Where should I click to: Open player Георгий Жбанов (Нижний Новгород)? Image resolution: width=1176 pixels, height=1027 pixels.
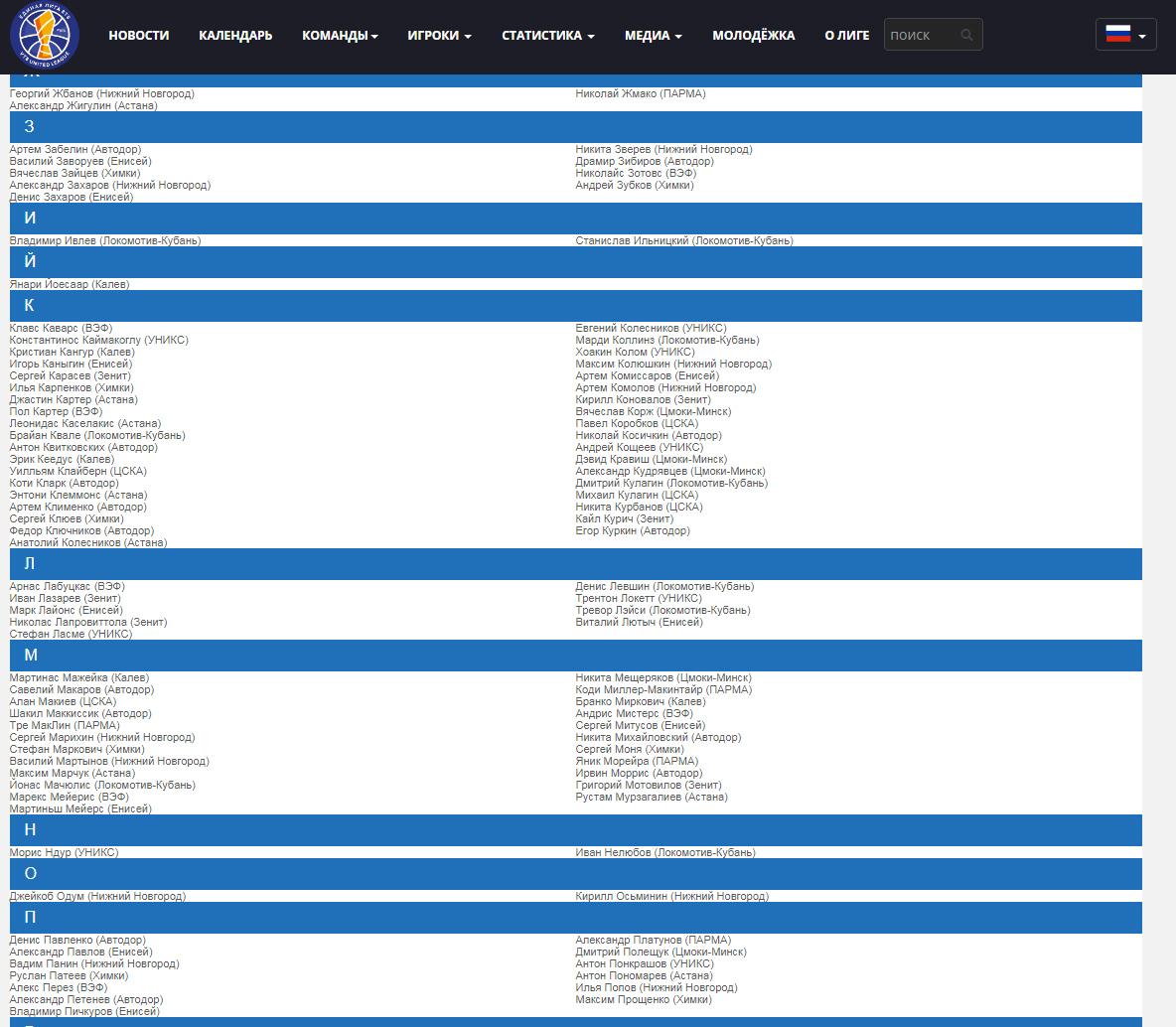click(x=102, y=93)
